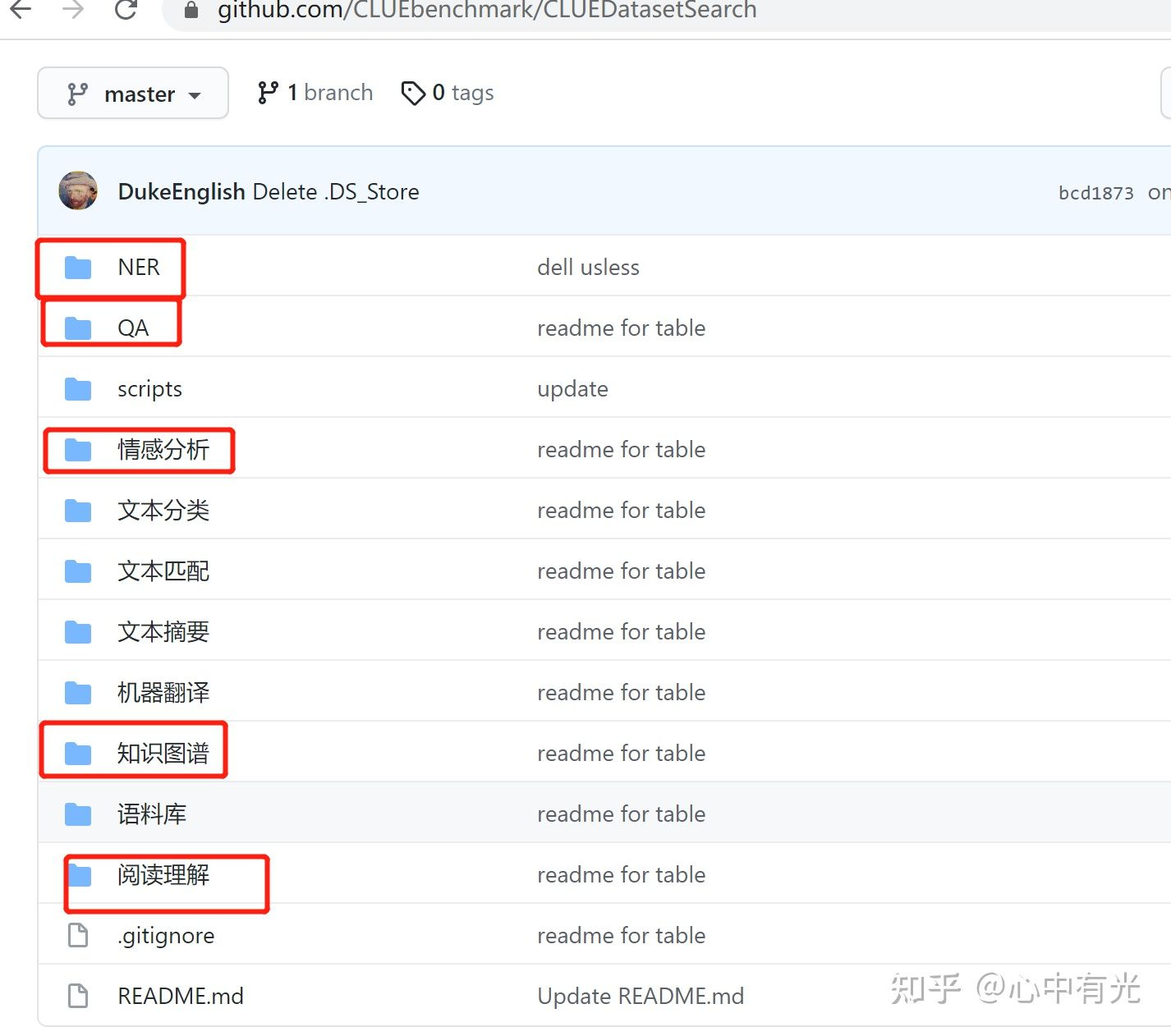Open DukeEnglish author profile link

click(x=181, y=192)
